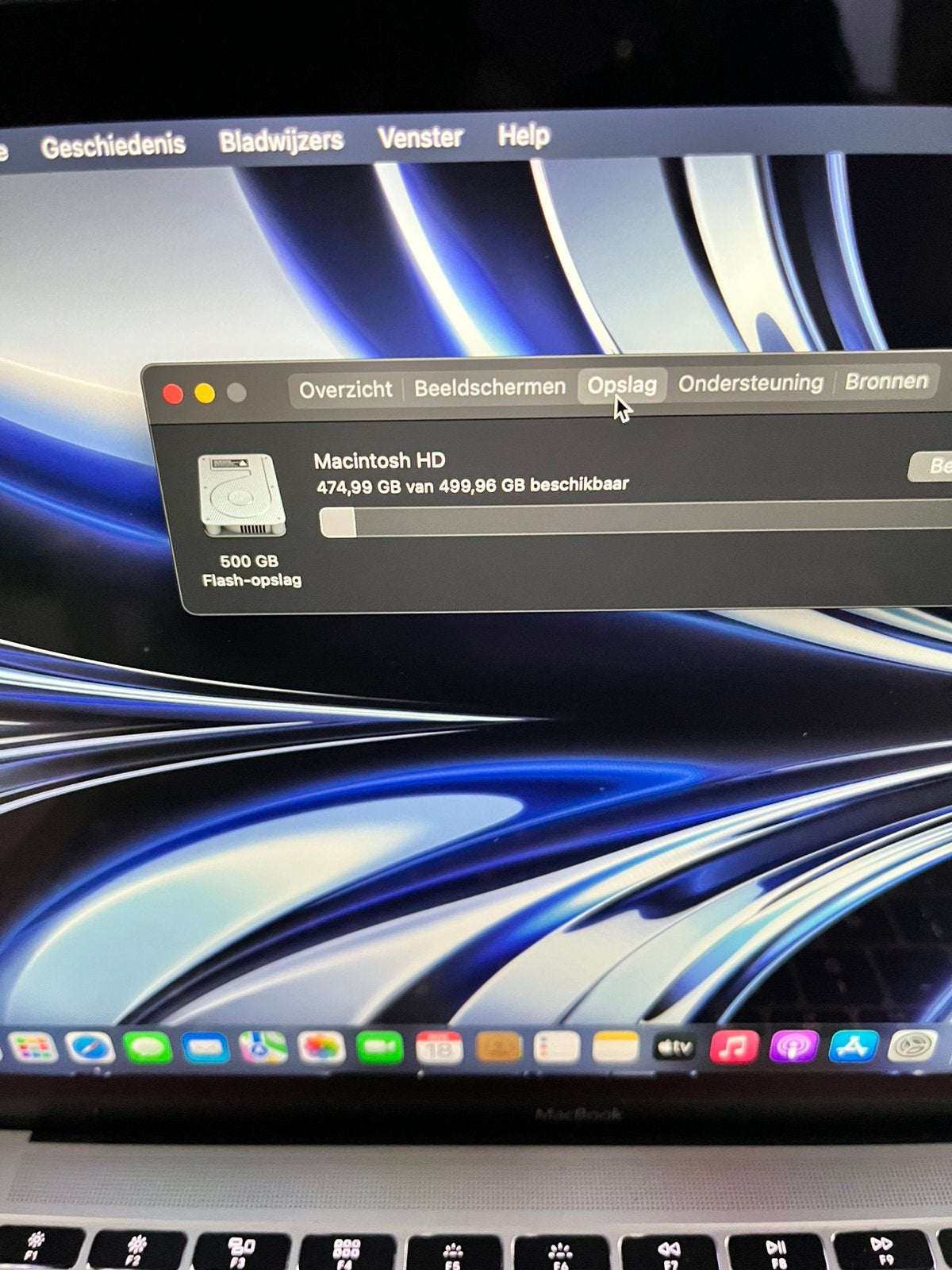
Task: Open Music app in the Dock
Action: click(734, 1048)
